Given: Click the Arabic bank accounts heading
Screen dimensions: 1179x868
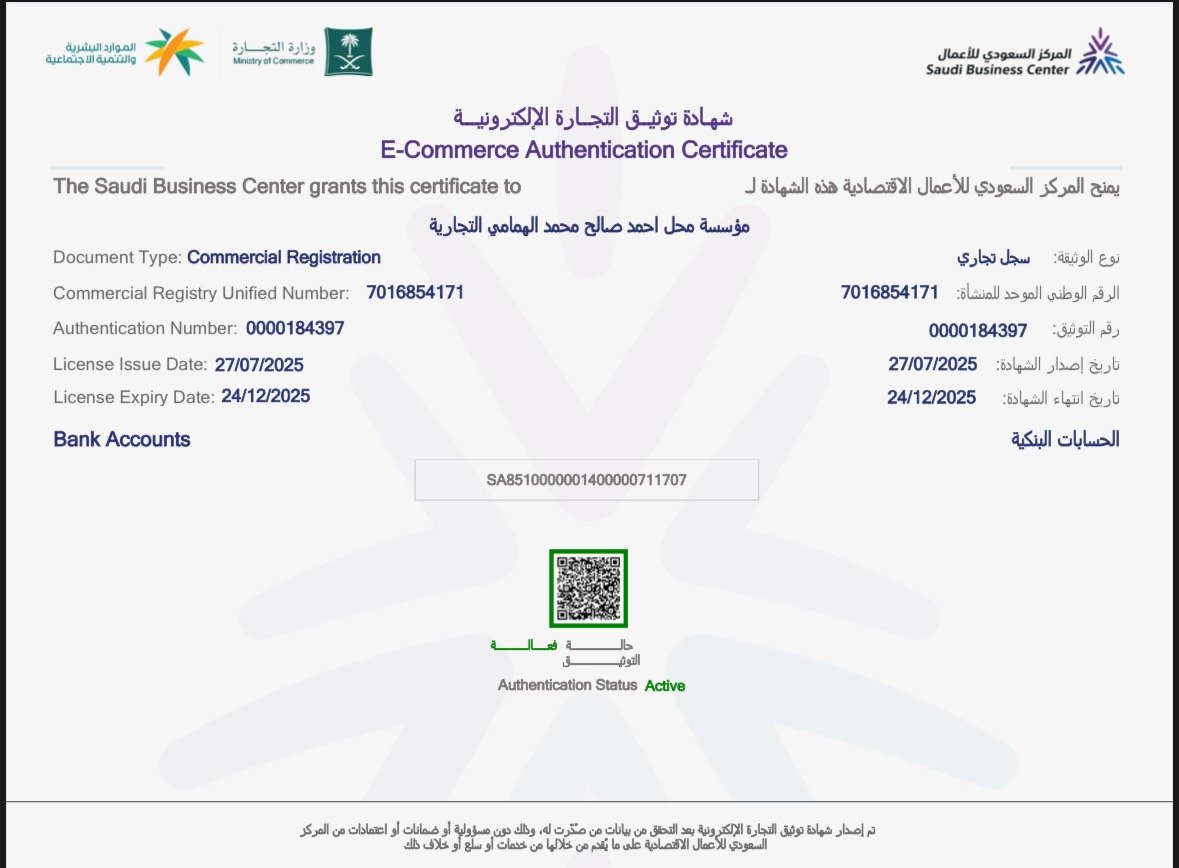Looking at the screenshot, I should [1065, 439].
